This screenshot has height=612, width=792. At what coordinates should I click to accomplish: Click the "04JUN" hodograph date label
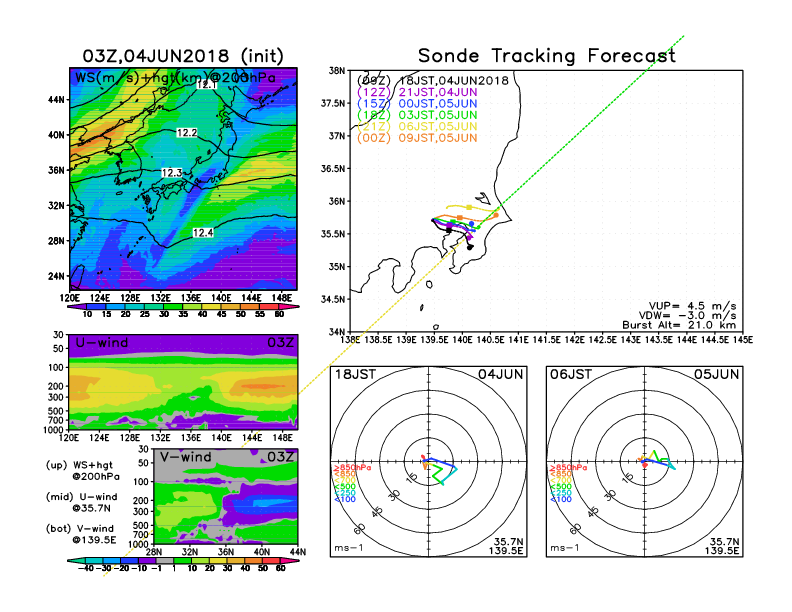[501, 374]
